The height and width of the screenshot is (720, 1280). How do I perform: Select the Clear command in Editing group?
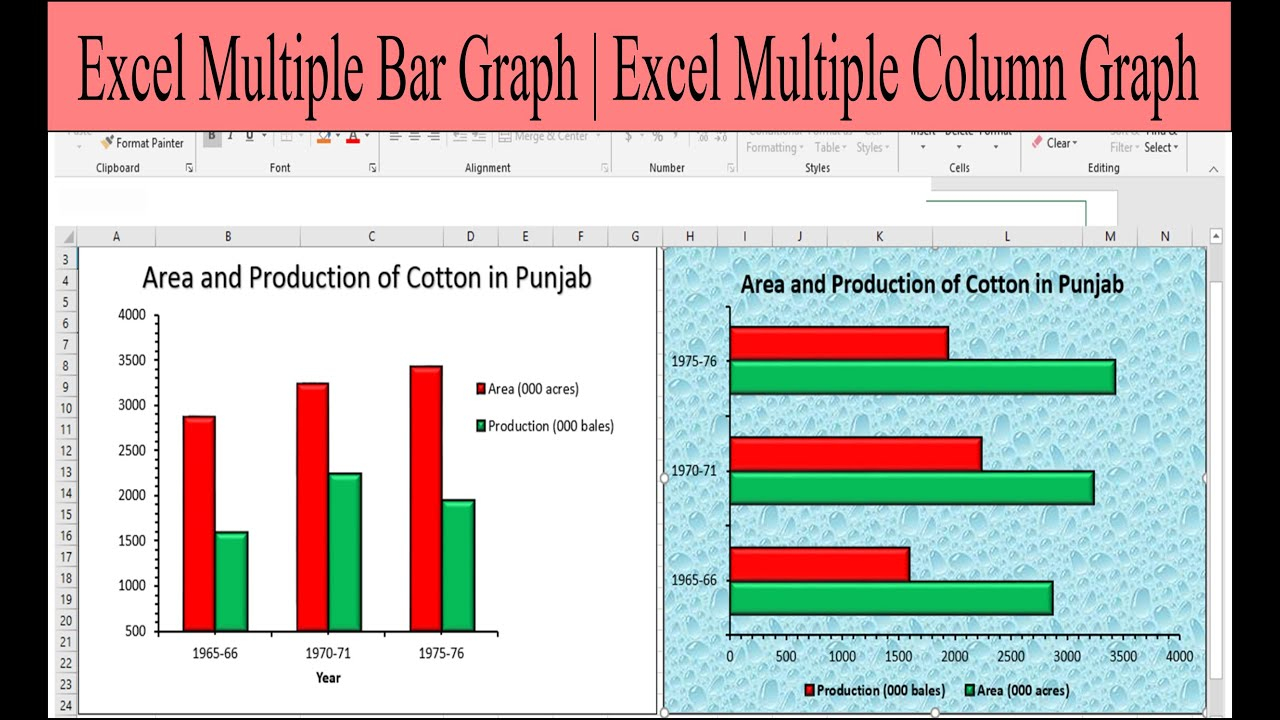tap(1058, 143)
